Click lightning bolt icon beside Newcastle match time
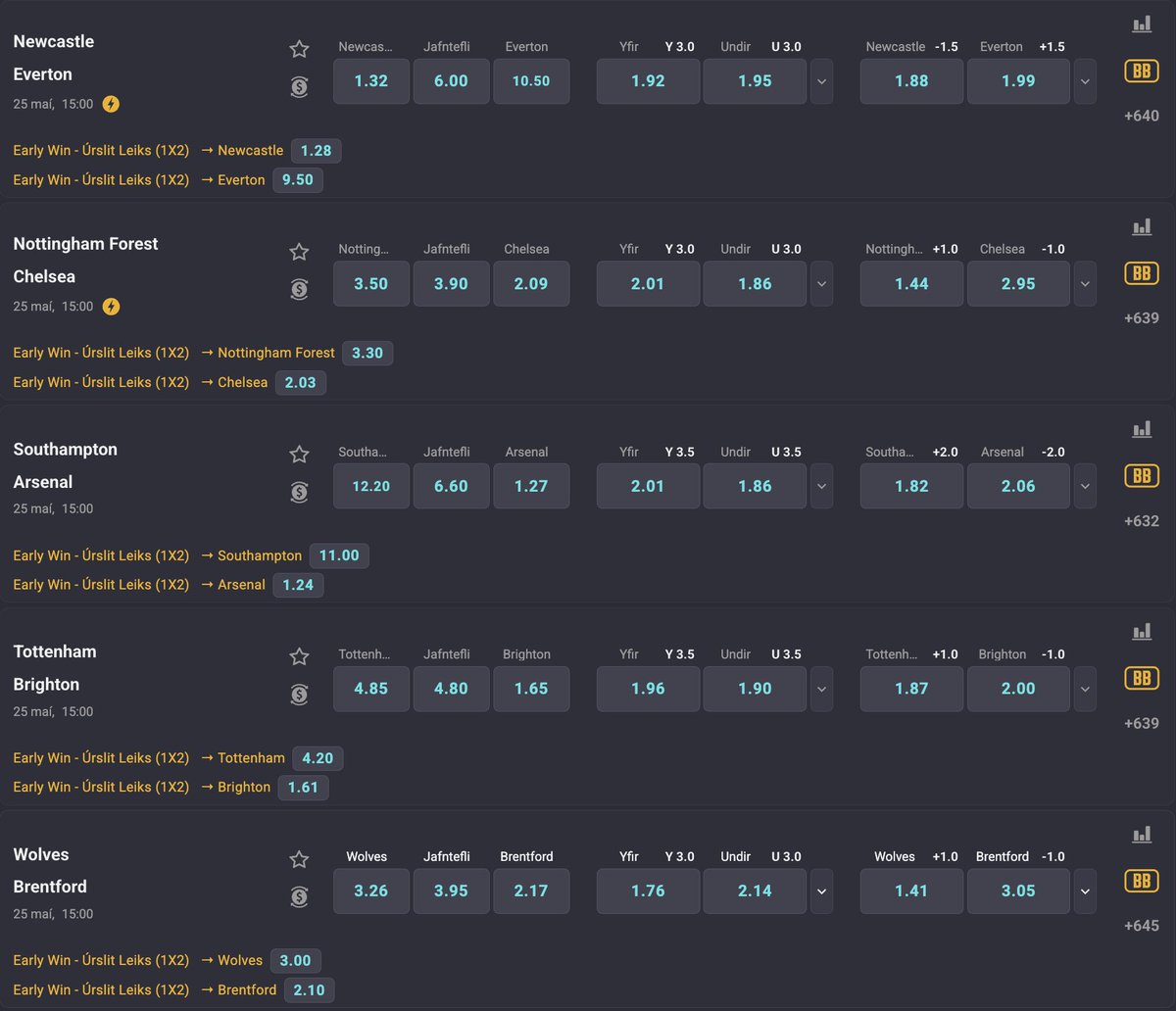 coord(111,104)
